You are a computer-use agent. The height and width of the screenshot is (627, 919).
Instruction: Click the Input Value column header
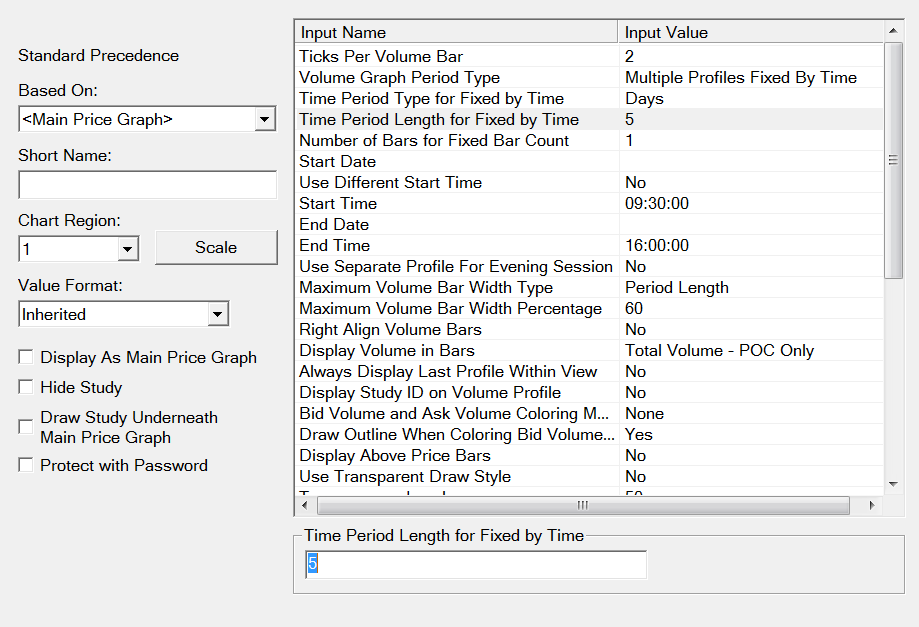pos(748,33)
